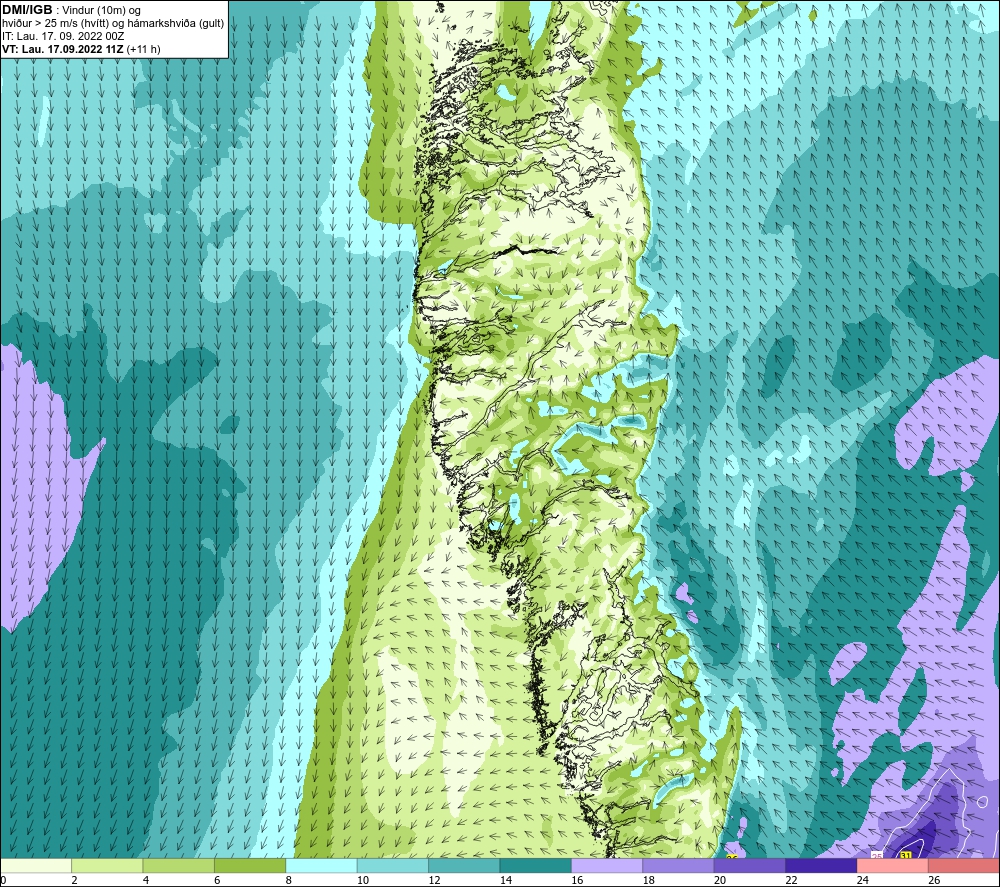
Task: Click the legend scale label '12'
Action: [x=434, y=880]
